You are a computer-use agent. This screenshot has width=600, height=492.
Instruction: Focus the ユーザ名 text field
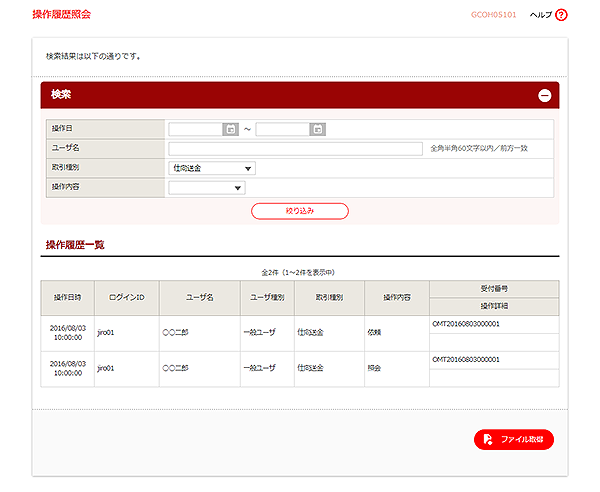coord(295,149)
